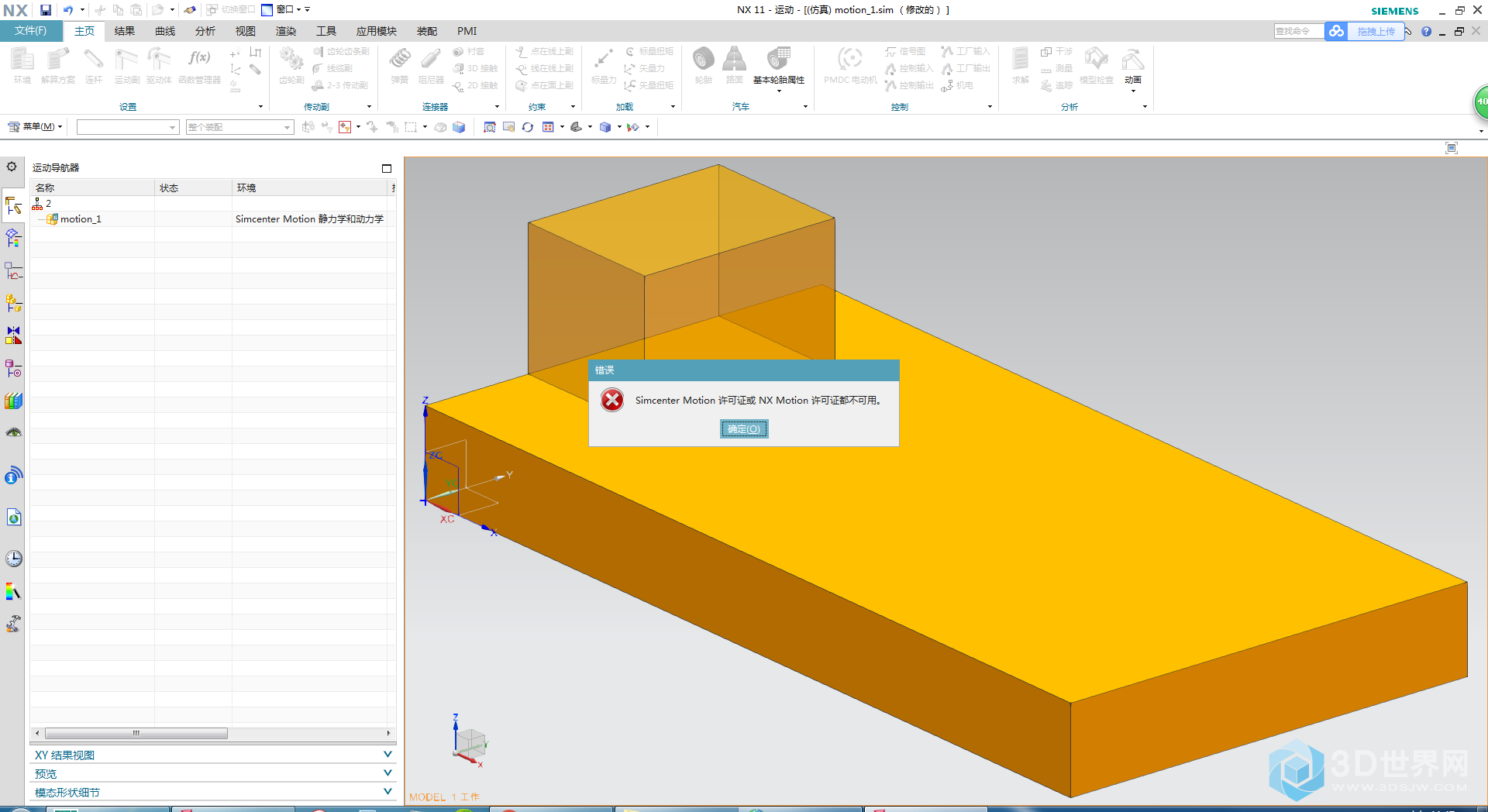Expand the 分析 group options arrow
Screen dimensions: 1488x812
point(1145,107)
